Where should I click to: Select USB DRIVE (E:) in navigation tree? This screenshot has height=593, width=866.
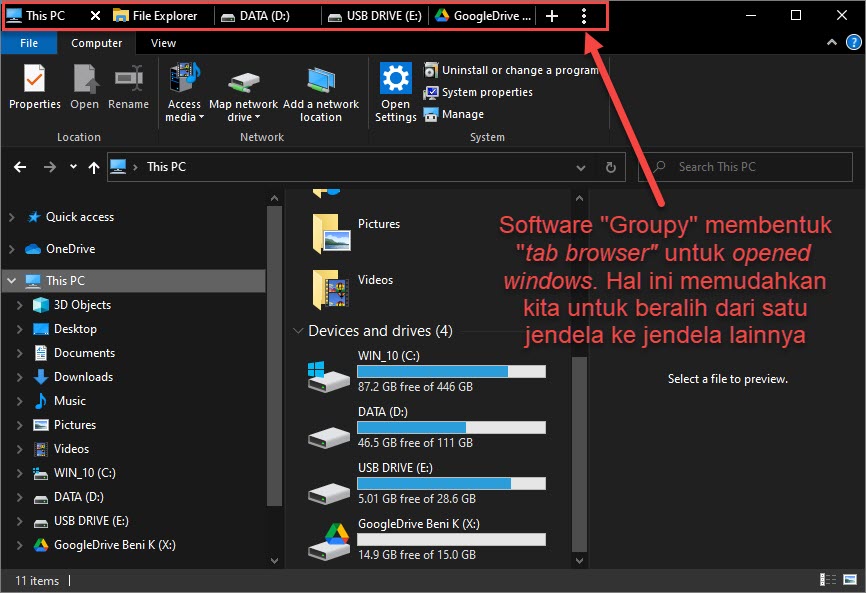click(91, 521)
